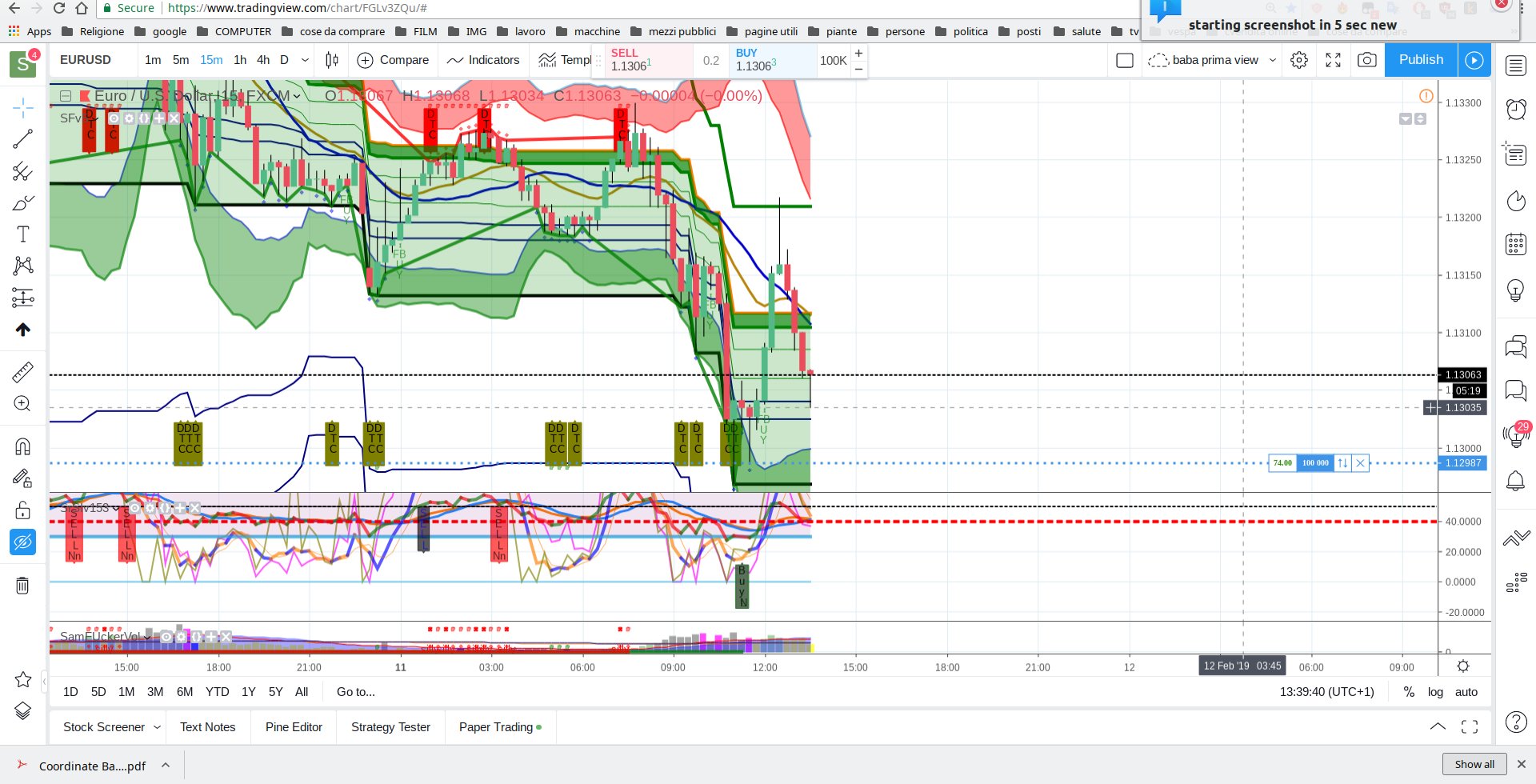
Task: Take a chart snapshot with camera
Action: point(1367,60)
